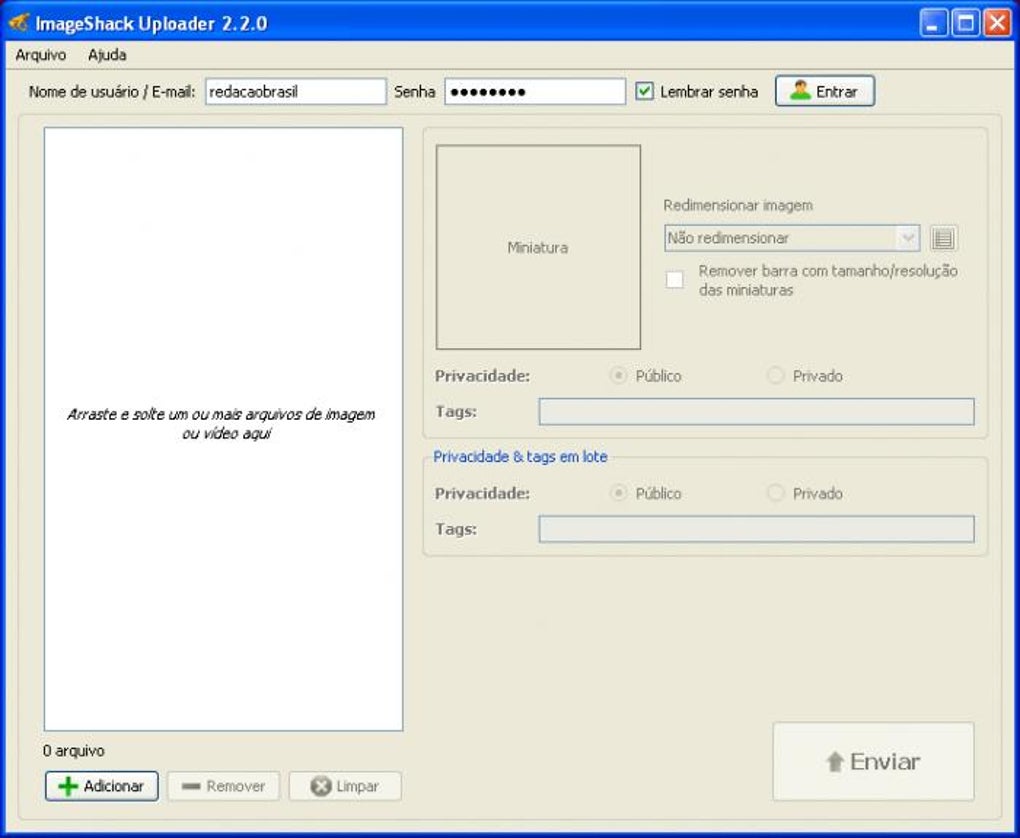Minimize the ImageShack Uploader window

click(x=933, y=23)
